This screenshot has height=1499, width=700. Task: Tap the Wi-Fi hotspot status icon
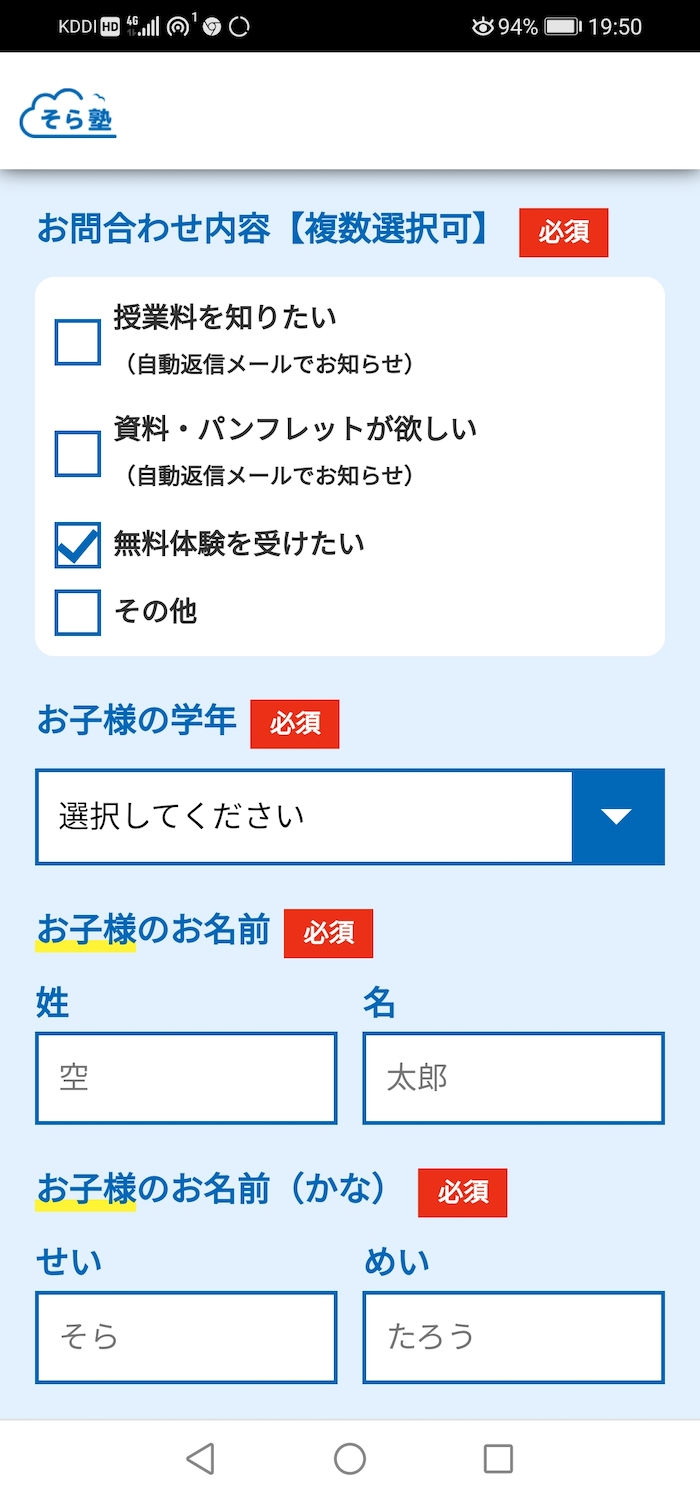[x=179, y=26]
